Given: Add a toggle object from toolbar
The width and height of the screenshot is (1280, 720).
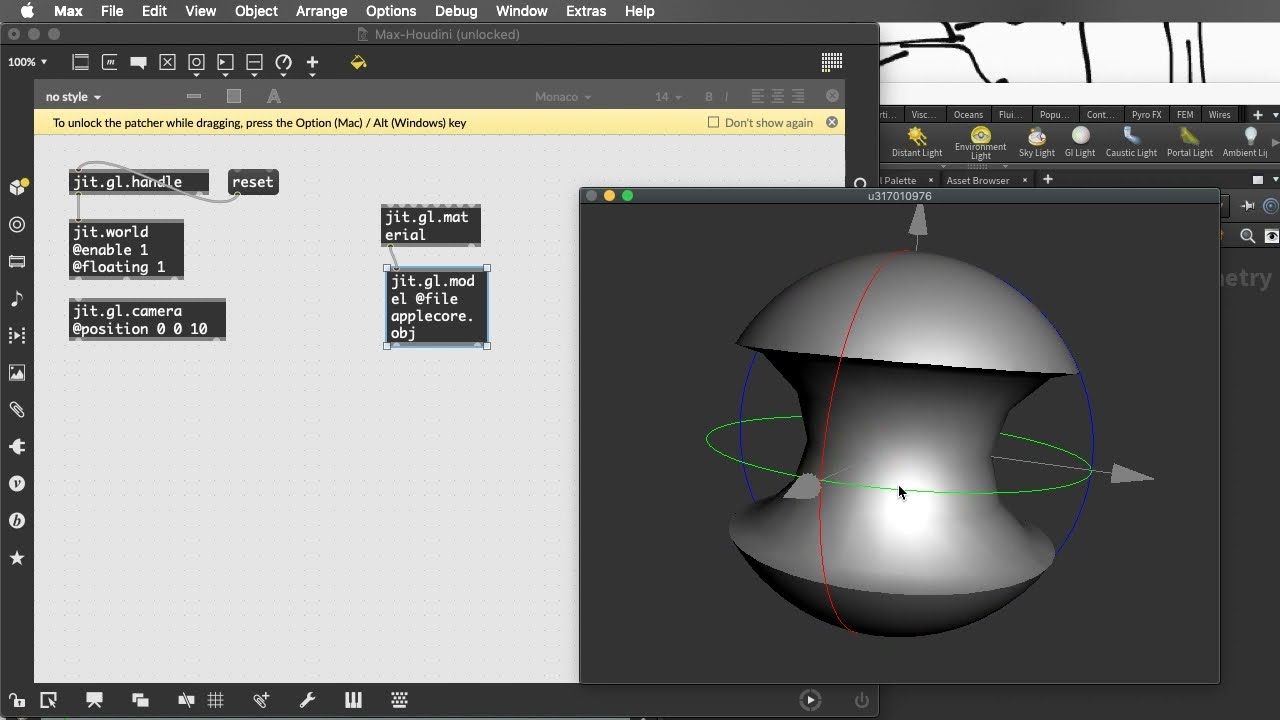Looking at the screenshot, I should (x=168, y=62).
